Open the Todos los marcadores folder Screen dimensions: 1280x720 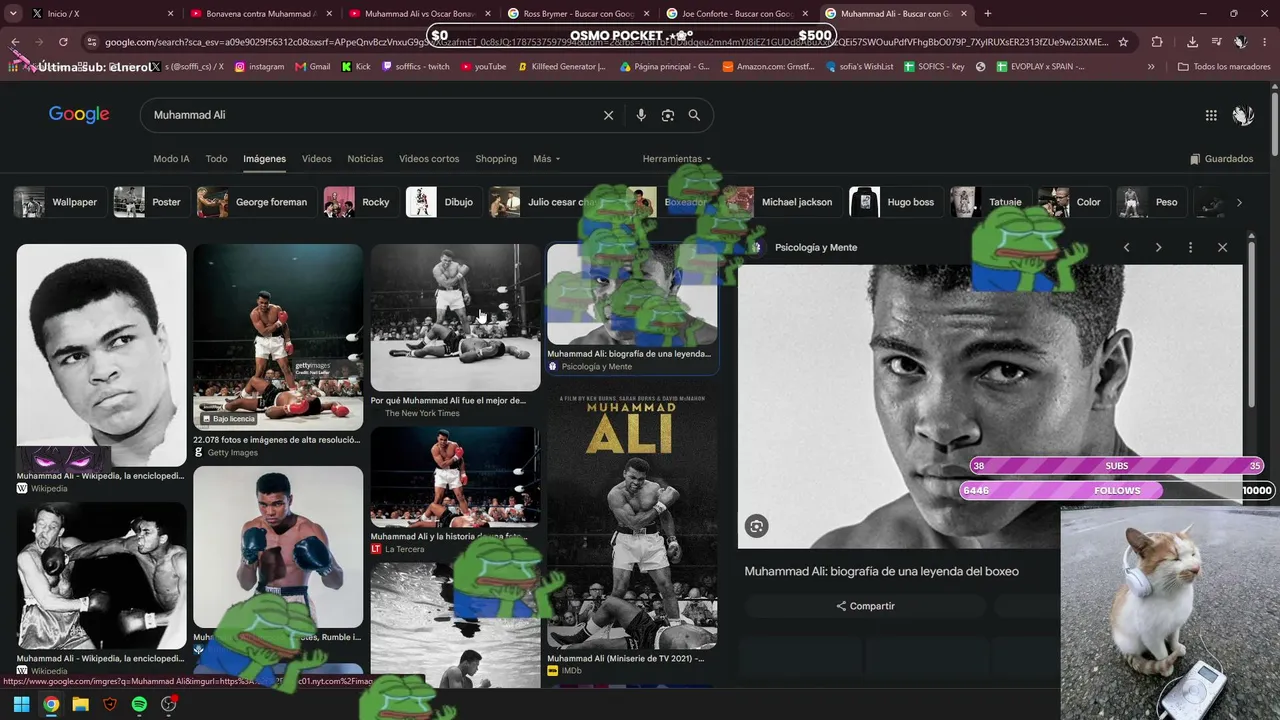tap(1224, 67)
